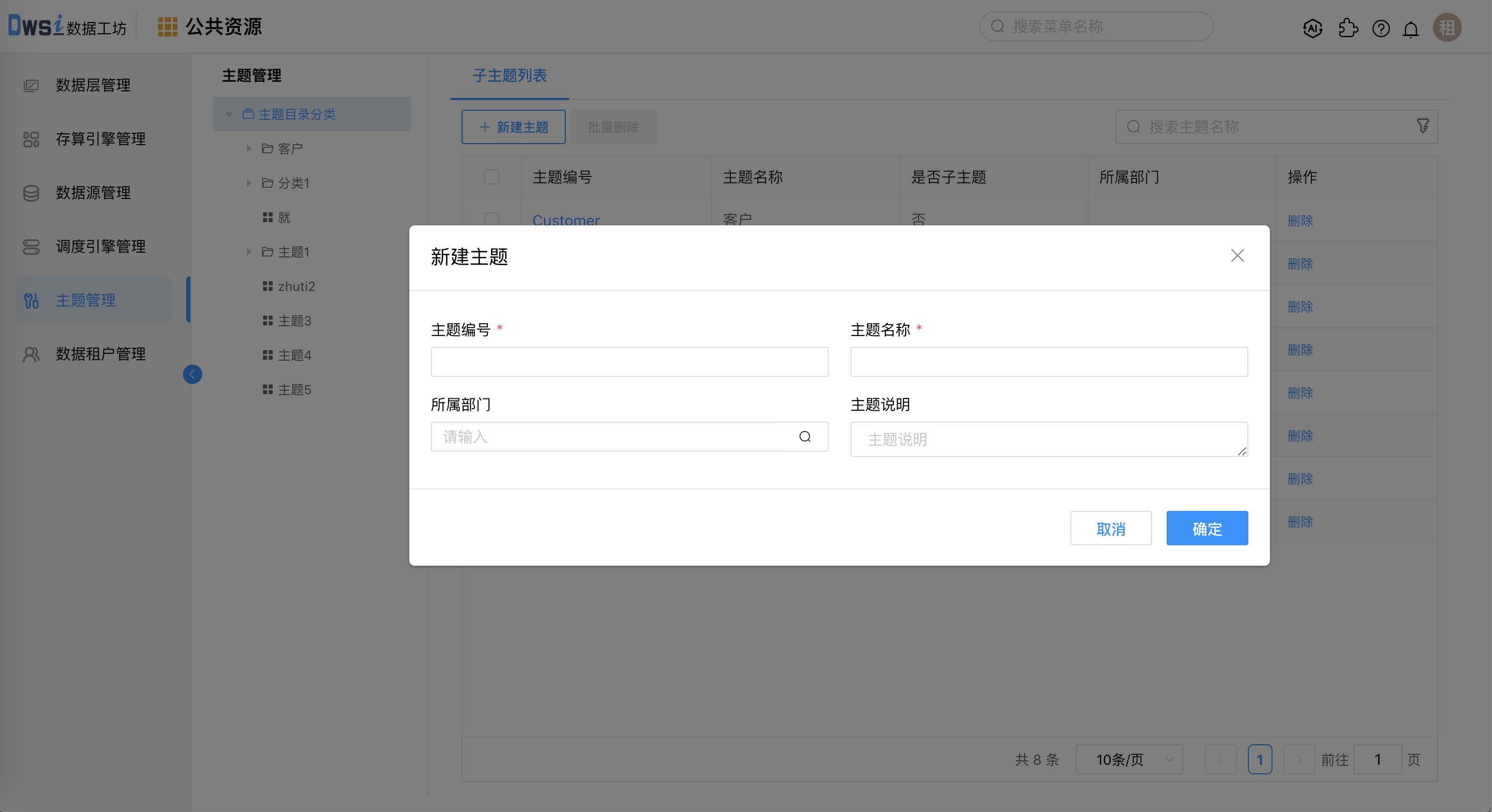Expand the 客户 folder in the tree
Viewport: 1492px width, 812px height.
pos(249,148)
